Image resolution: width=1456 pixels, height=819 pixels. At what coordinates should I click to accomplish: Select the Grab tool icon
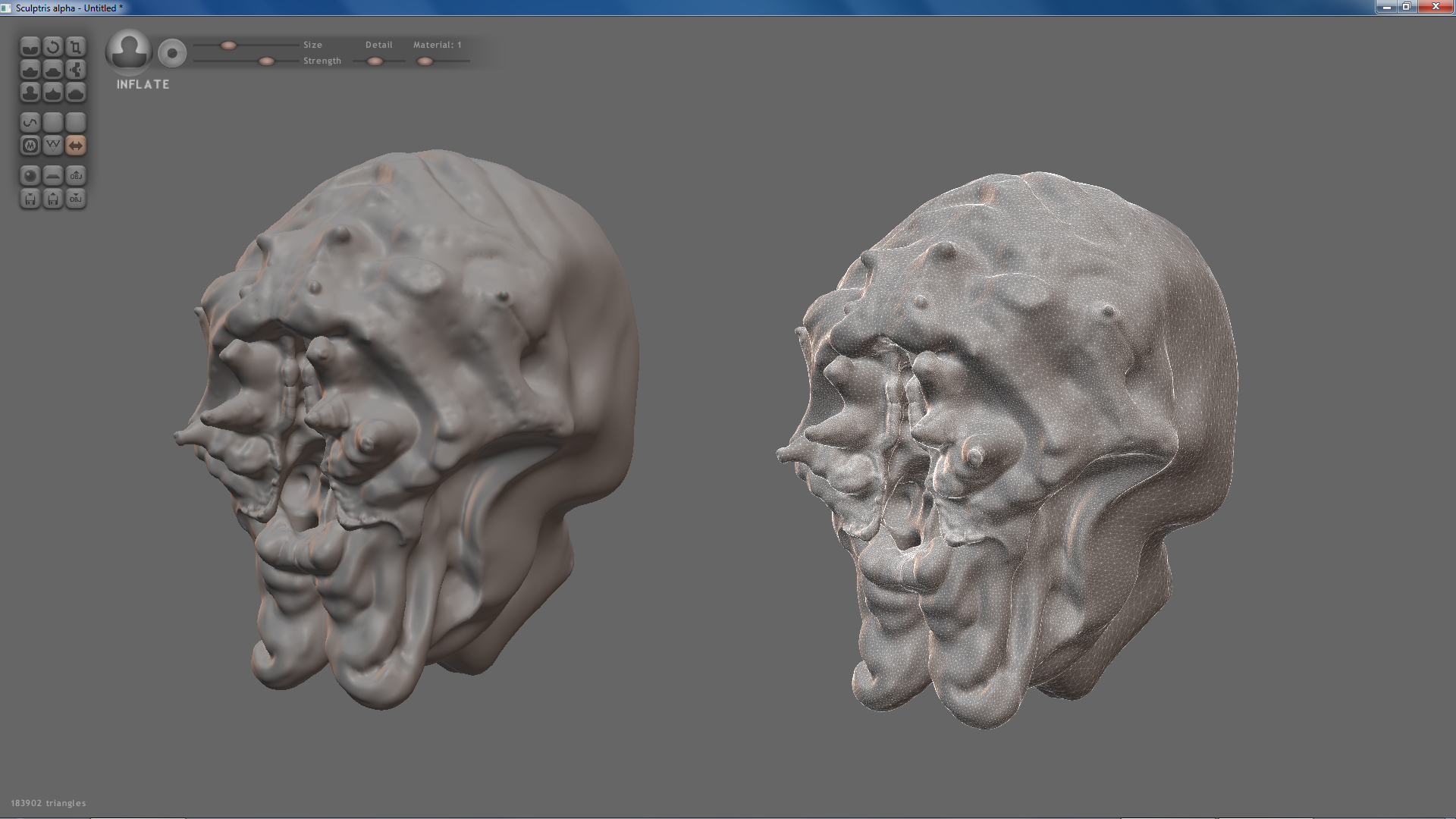pyautogui.click(x=76, y=70)
